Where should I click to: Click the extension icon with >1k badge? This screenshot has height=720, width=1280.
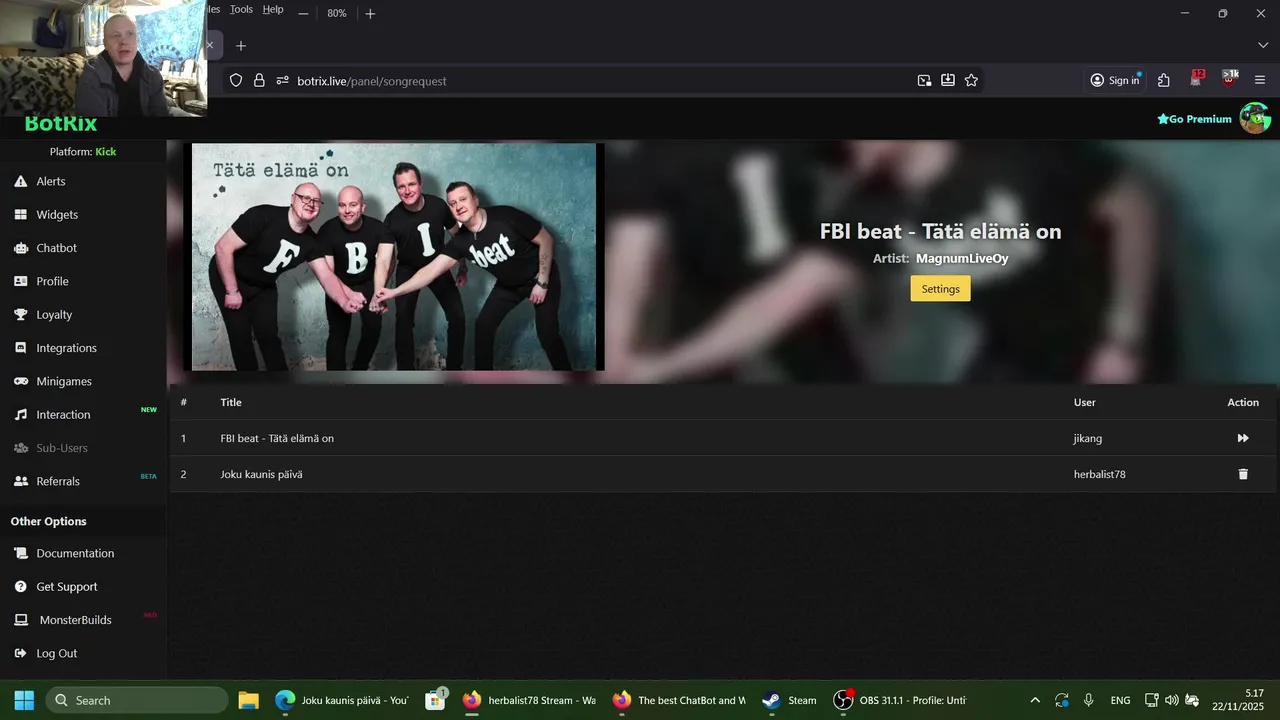(x=1230, y=79)
